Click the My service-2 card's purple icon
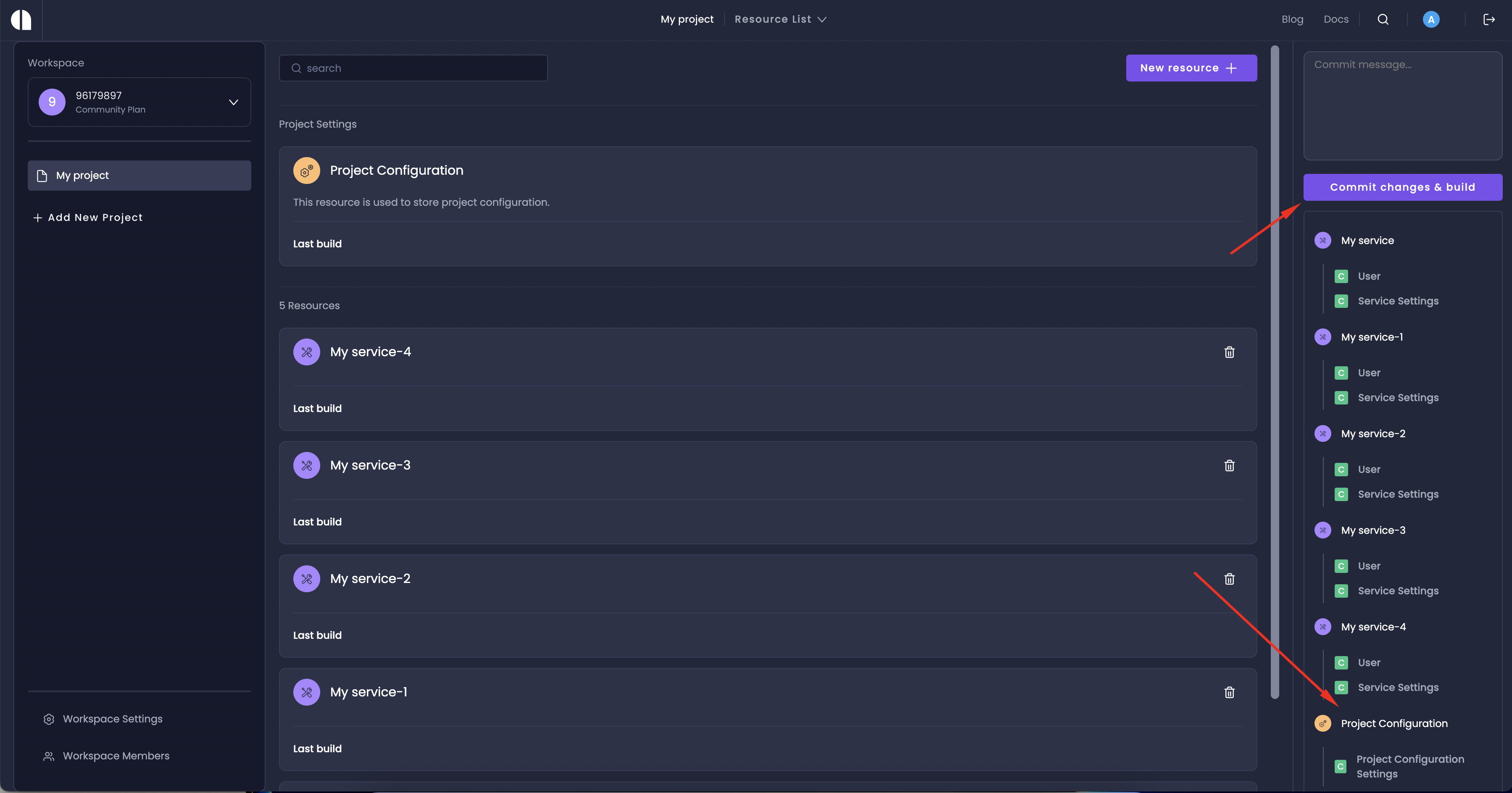The height and width of the screenshot is (793, 1512). coord(306,579)
